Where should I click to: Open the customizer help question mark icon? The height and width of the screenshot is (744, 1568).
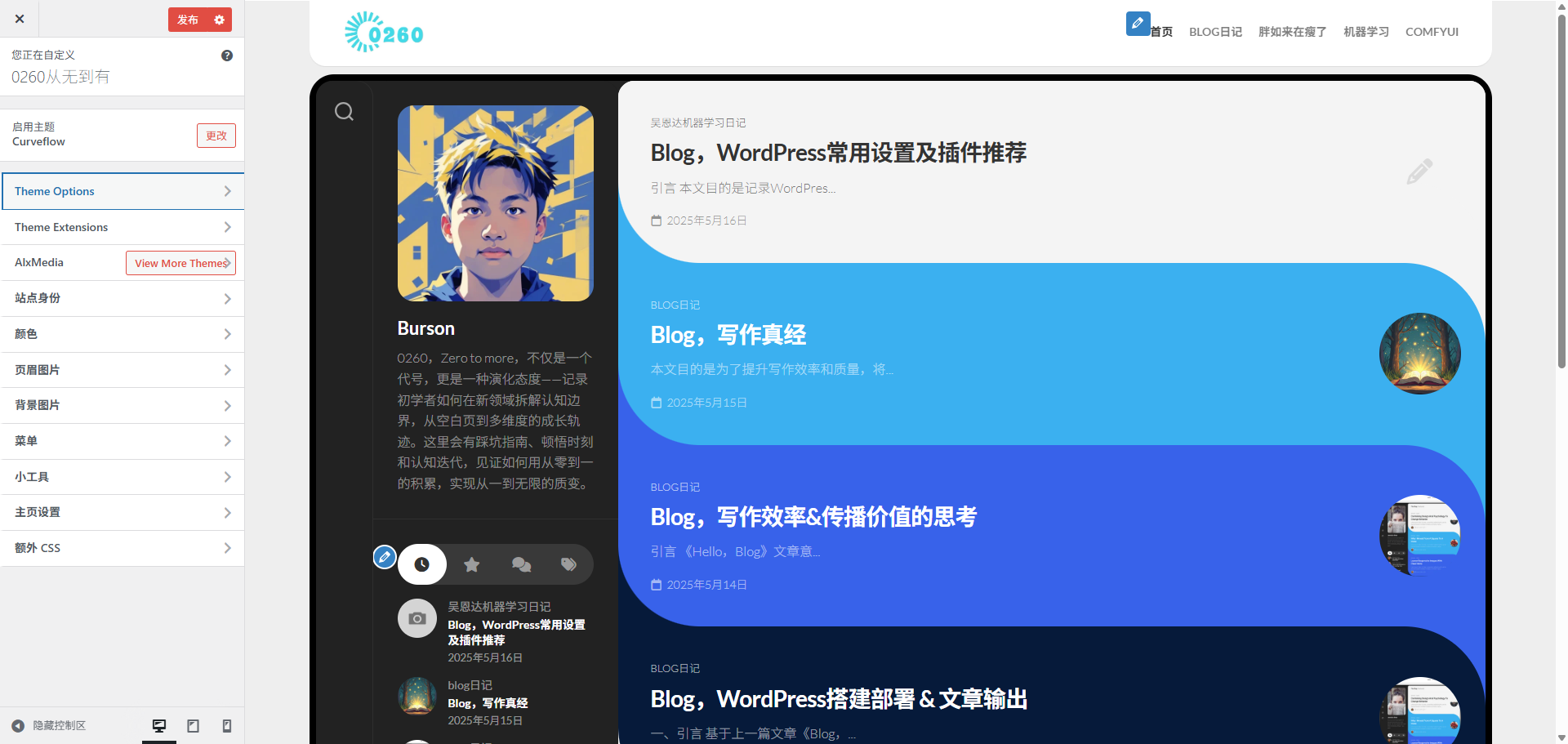point(227,56)
